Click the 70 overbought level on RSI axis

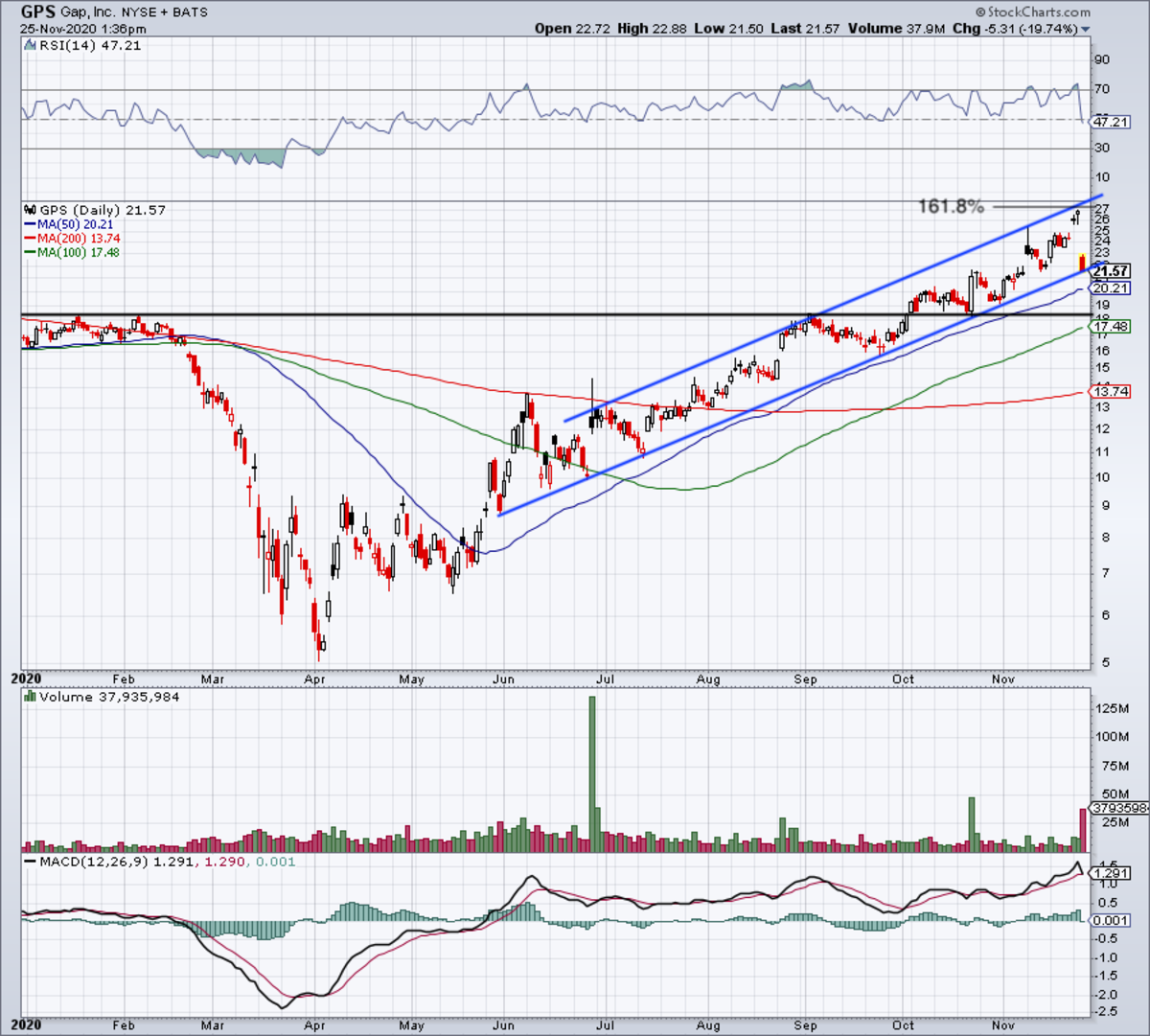tap(1102, 89)
